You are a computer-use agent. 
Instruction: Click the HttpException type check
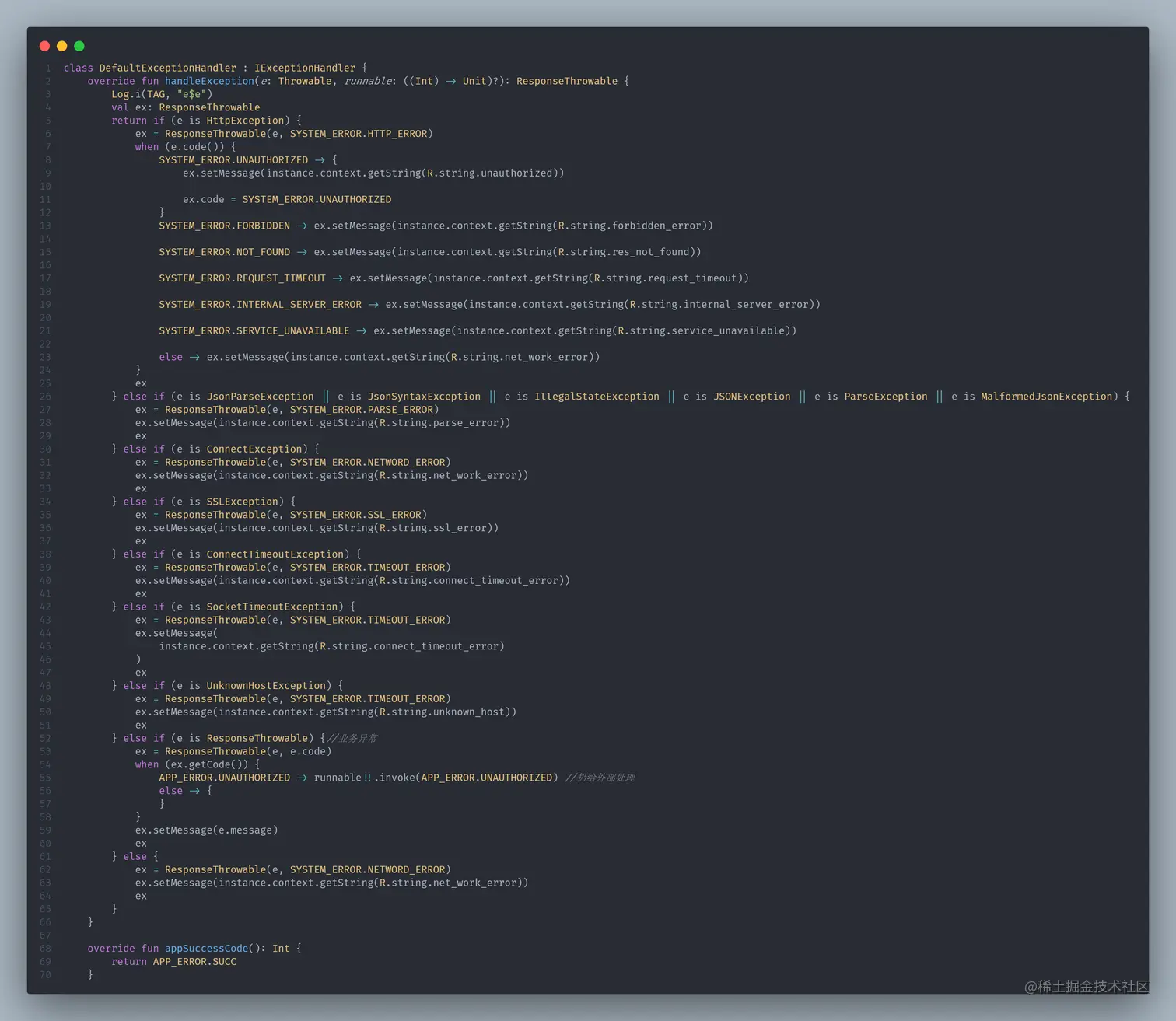point(245,121)
